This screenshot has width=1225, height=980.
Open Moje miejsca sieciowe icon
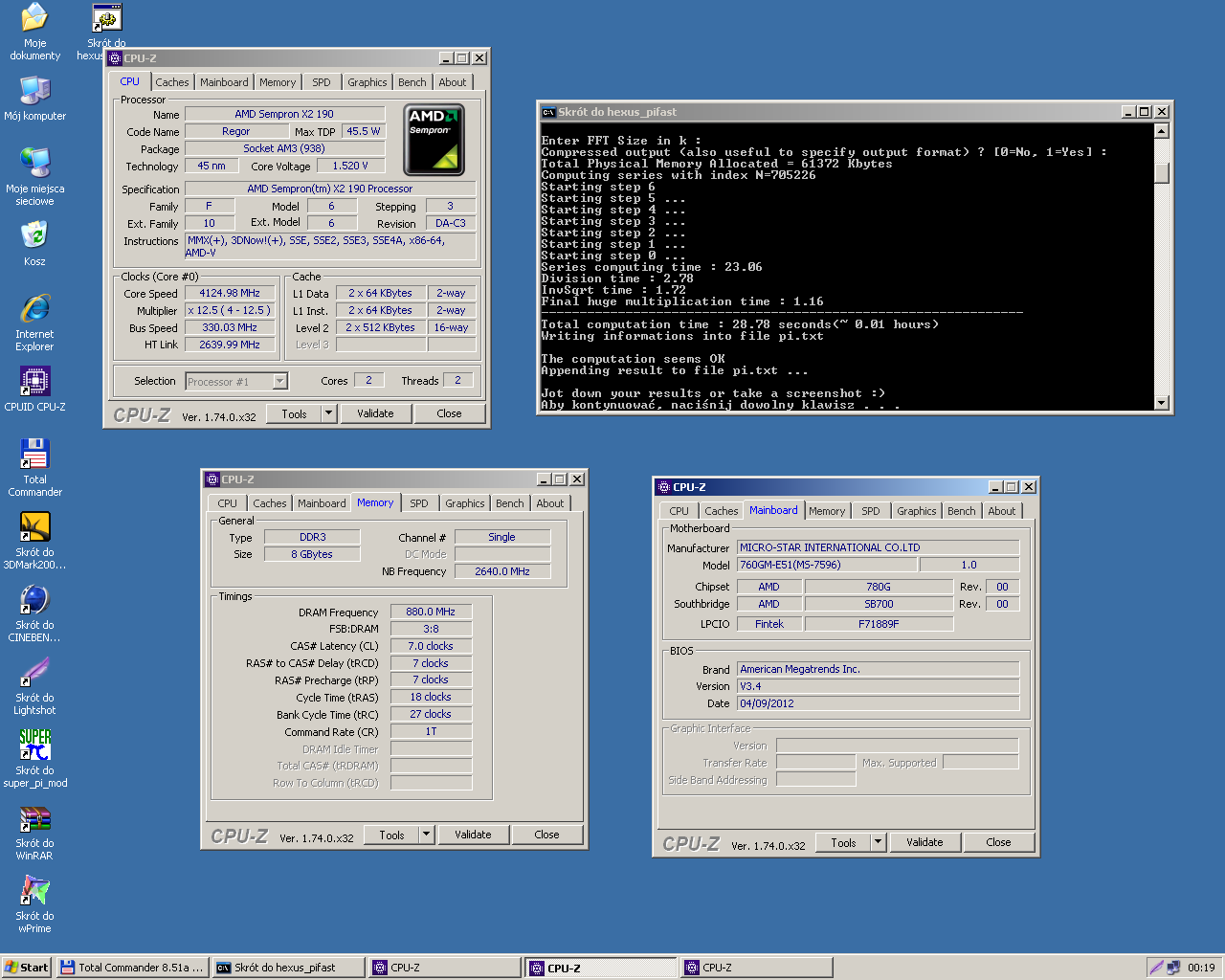(x=34, y=163)
